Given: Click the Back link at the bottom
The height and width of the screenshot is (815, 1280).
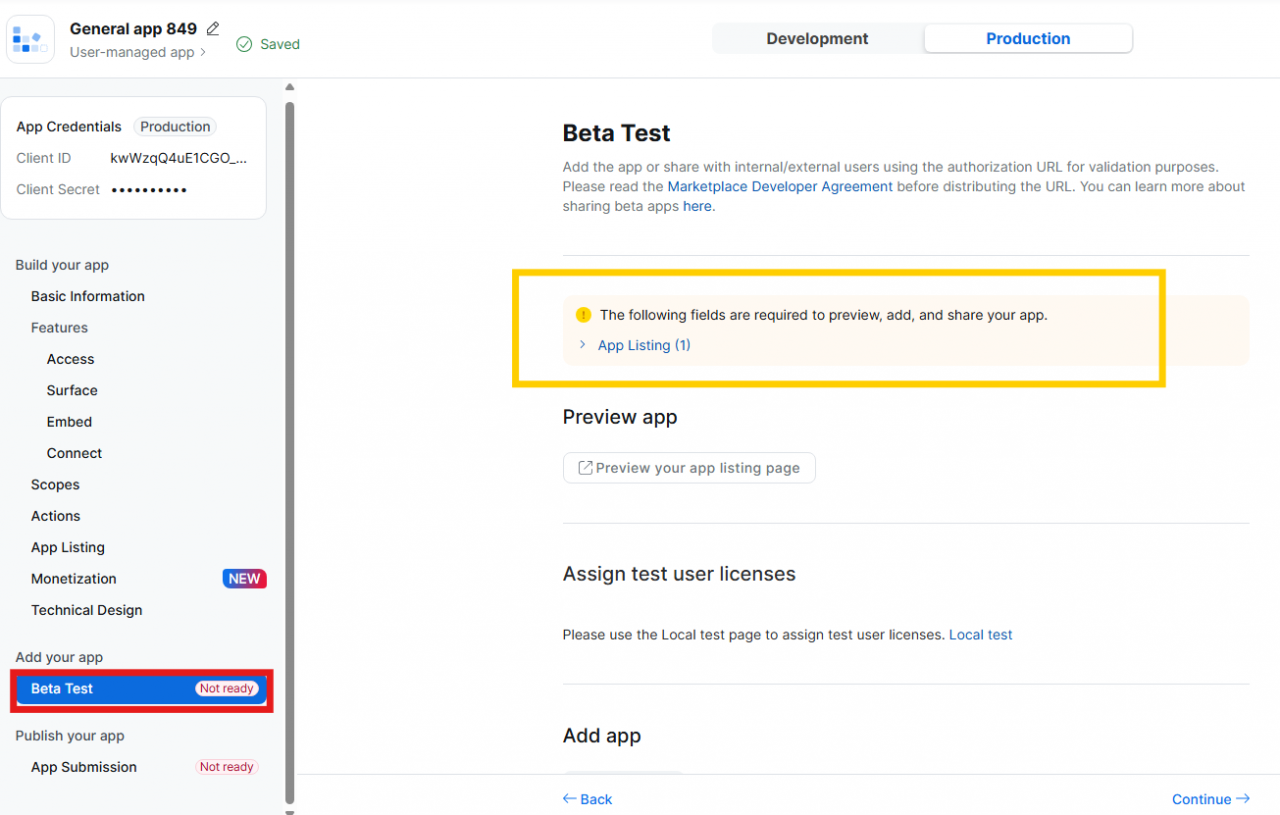Looking at the screenshot, I should pyautogui.click(x=587, y=799).
